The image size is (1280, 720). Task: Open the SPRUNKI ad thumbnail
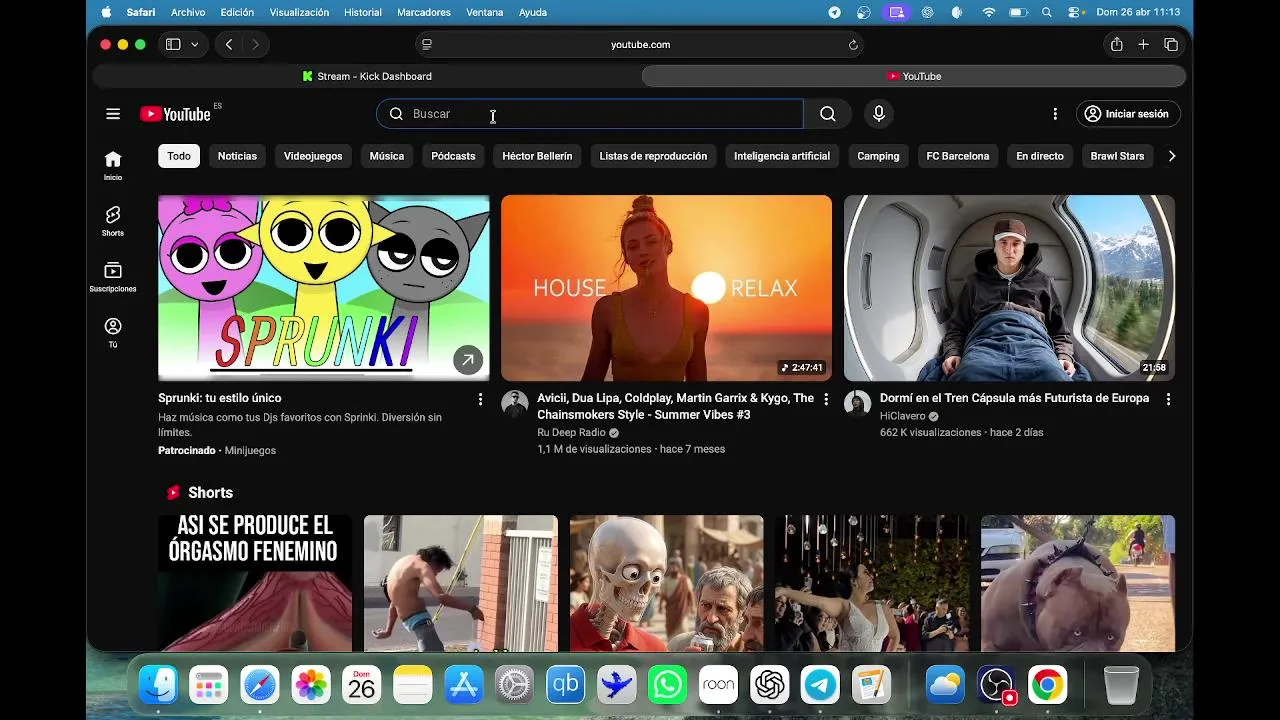(x=324, y=288)
